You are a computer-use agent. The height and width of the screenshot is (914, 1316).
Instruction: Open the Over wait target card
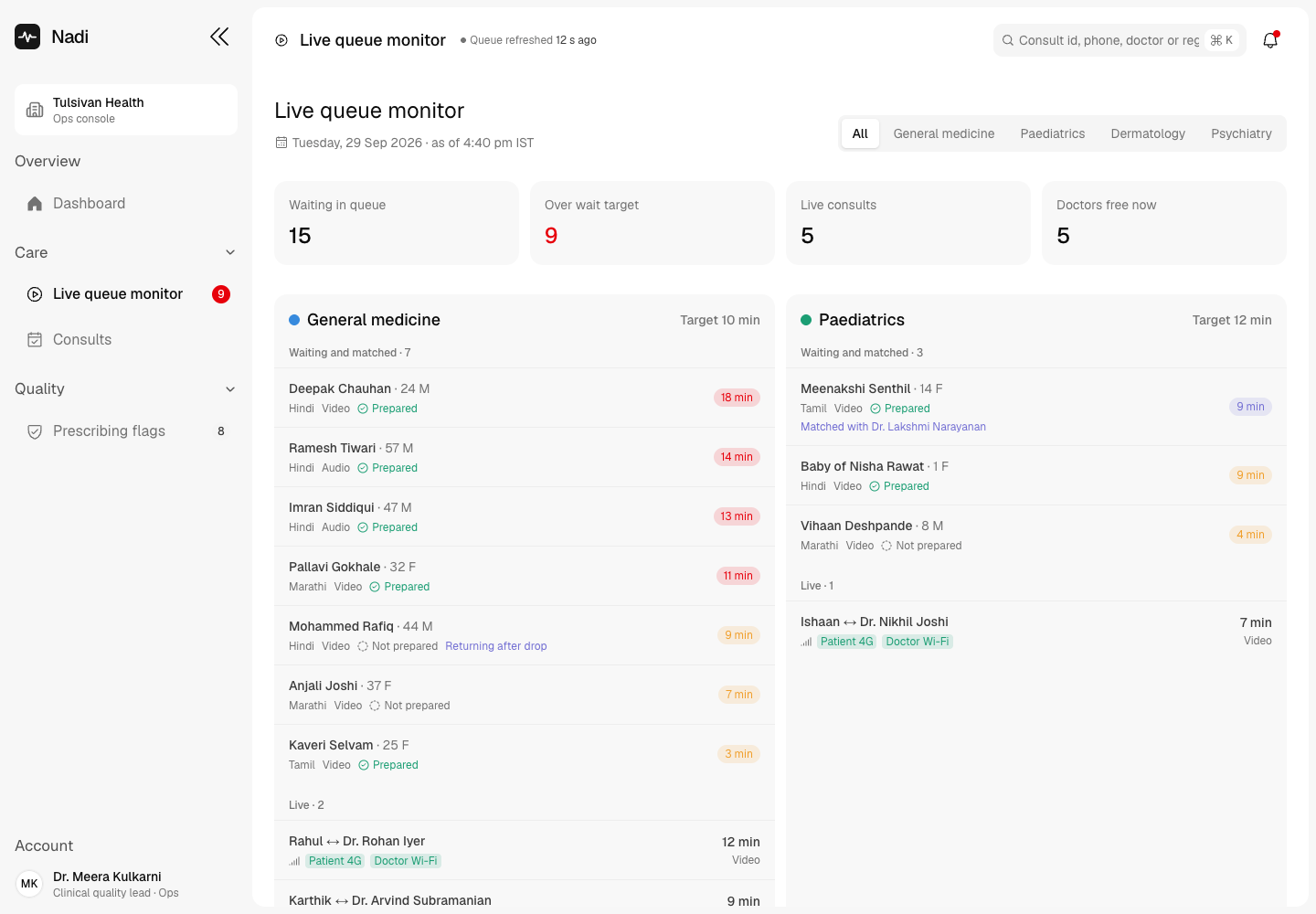pos(653,223)
